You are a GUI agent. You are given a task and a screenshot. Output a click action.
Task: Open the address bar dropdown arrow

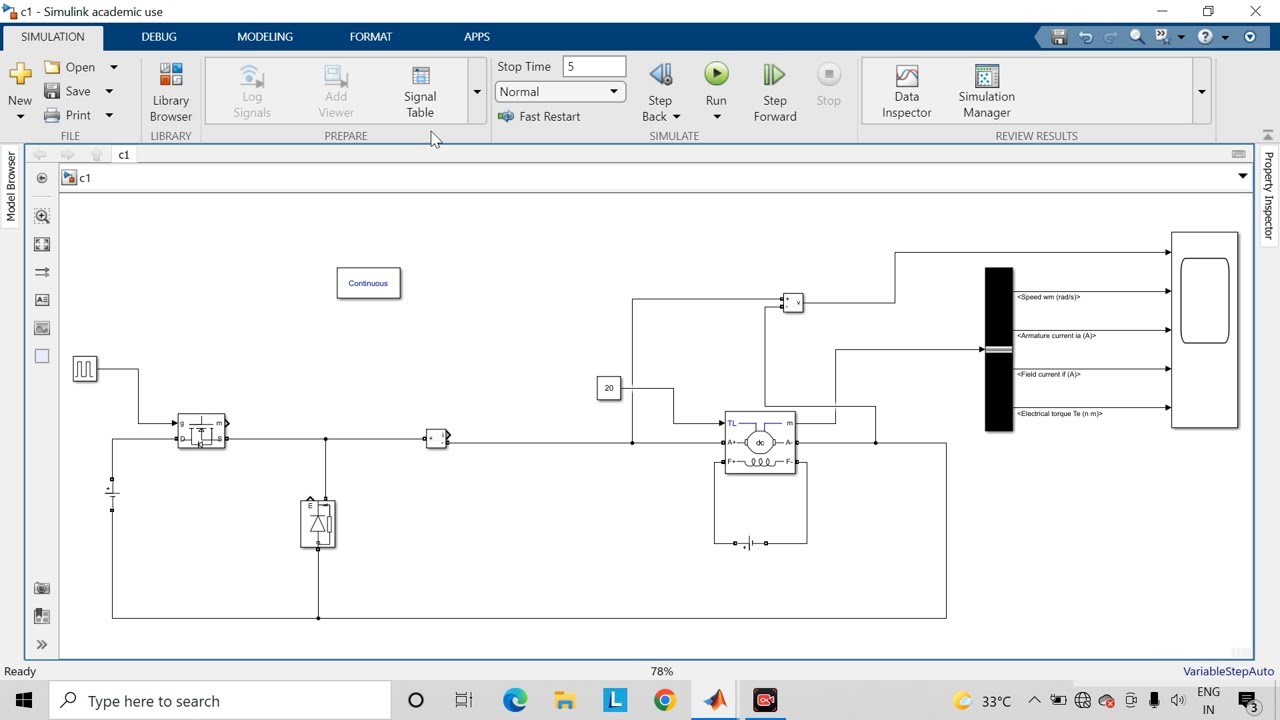(x=1243, y=177)
